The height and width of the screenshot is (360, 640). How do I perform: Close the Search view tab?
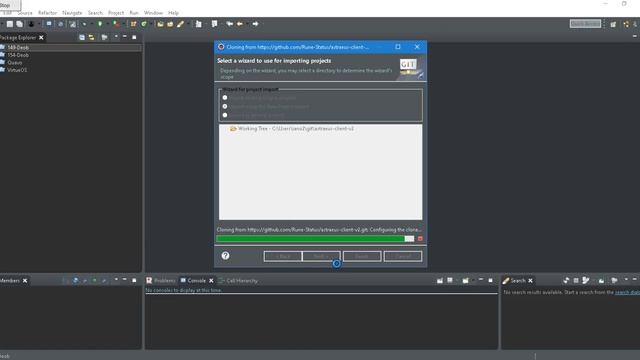point(530,281)
